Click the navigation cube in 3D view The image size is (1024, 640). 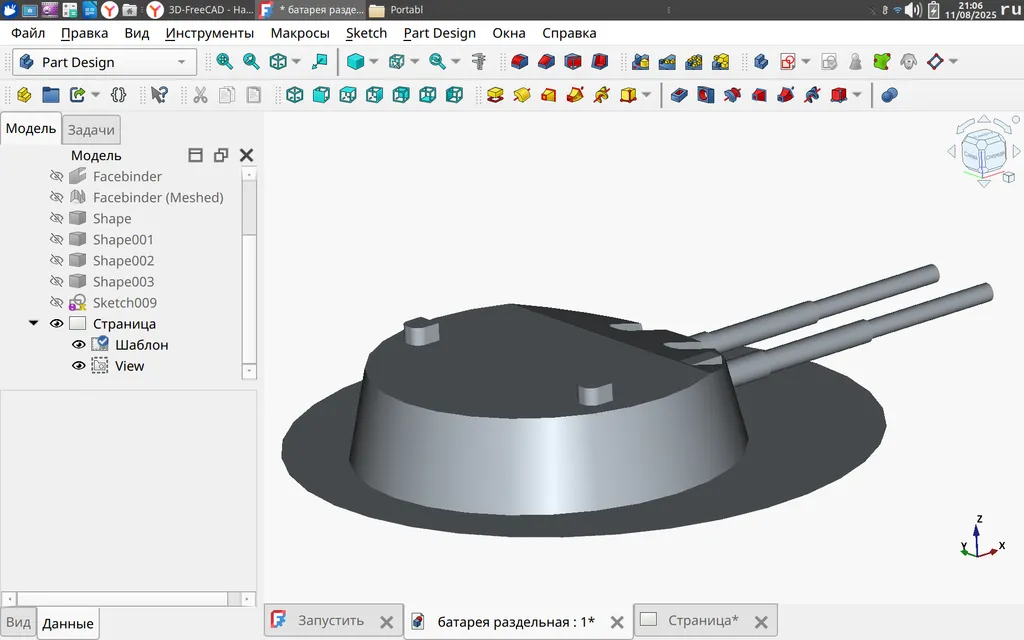(983, 152)
